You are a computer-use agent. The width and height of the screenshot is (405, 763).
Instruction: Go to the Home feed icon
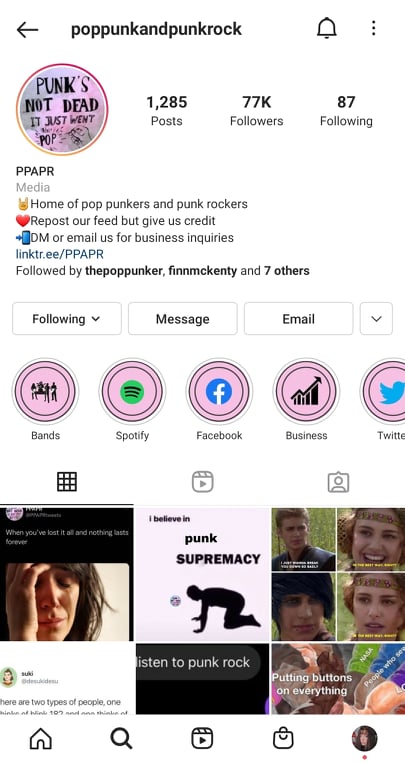click(40, 739)
